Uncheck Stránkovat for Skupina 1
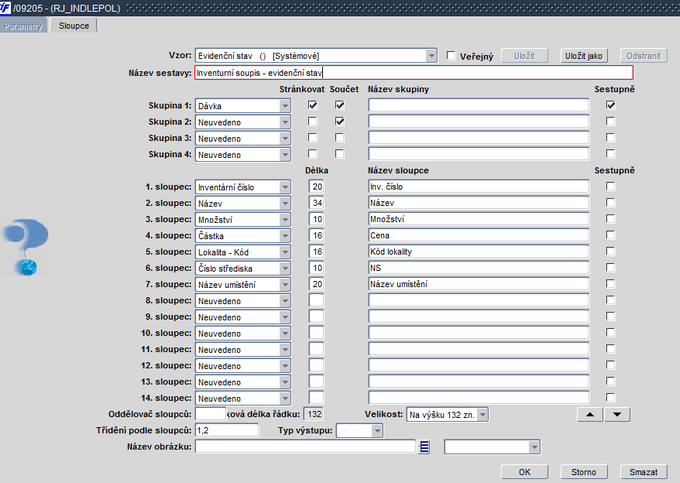 312,105
